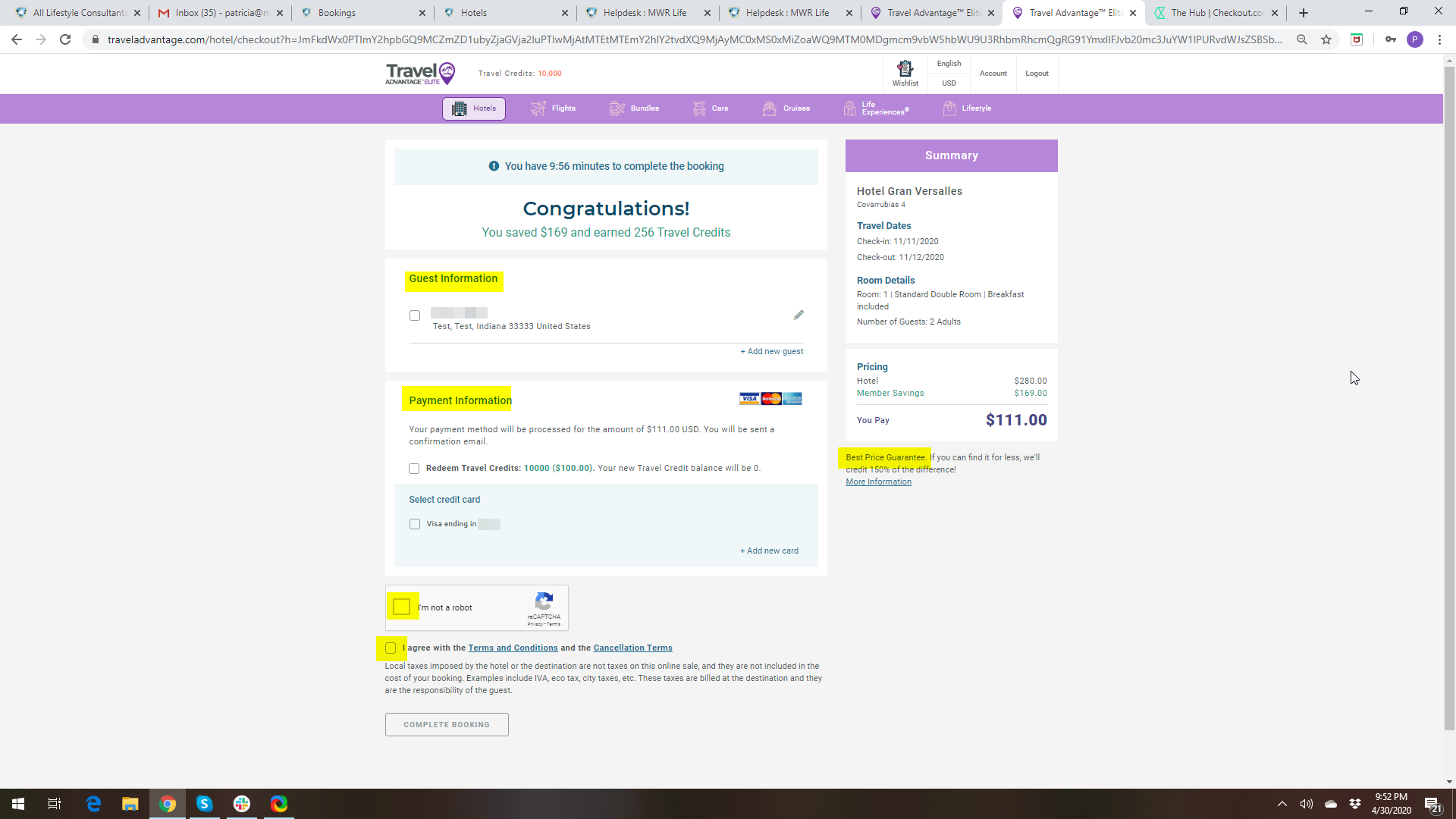Enable Redeem Travel Credits checkbox
The height and width of the screenshot is (819, 1456).
pos(414,469)
